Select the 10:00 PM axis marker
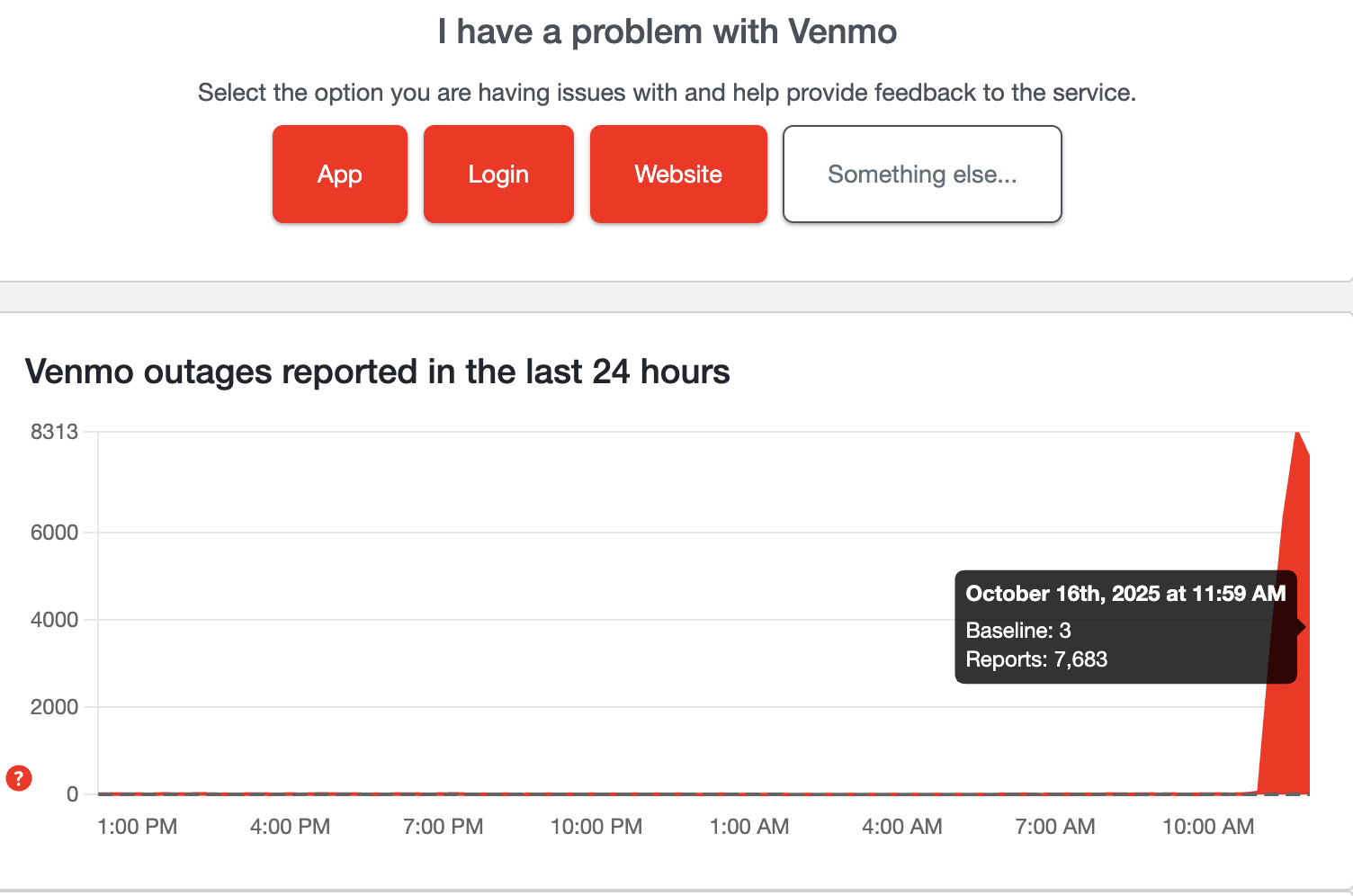This screenshot has height=896, width=1353. coord(596,827)
